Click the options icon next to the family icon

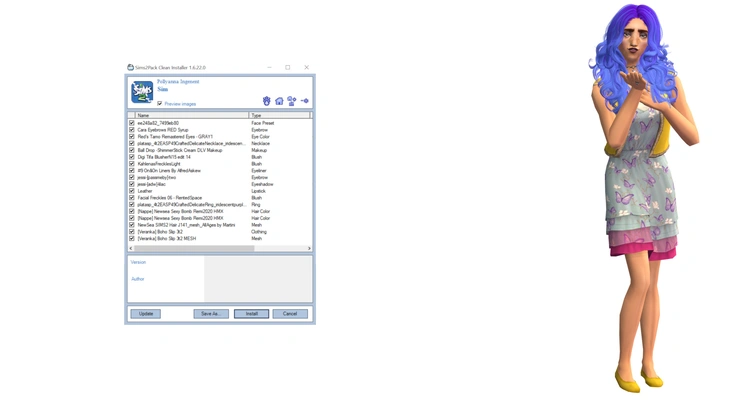[x=305, y=101]
